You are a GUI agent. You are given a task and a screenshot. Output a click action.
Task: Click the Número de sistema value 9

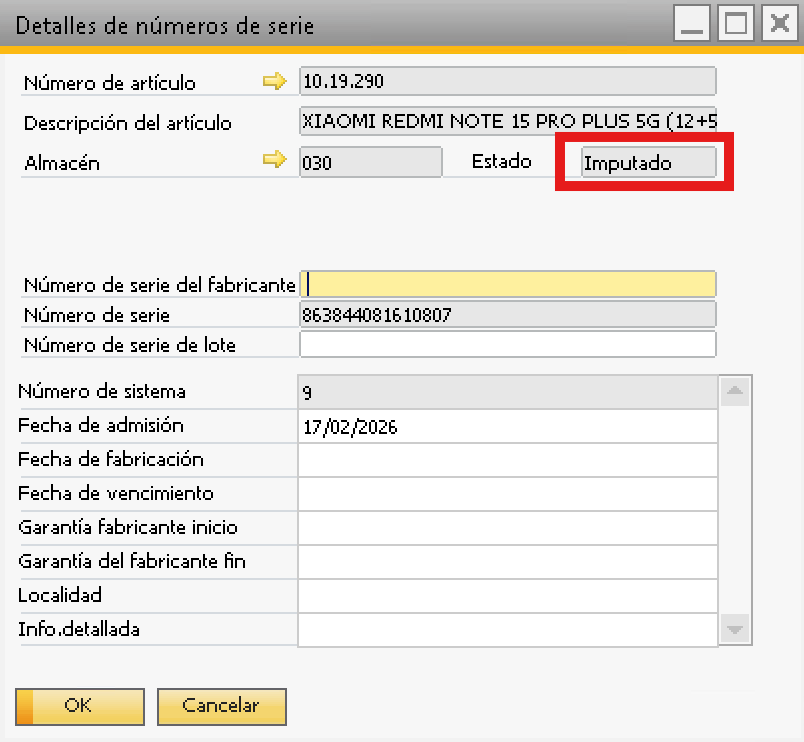coord(508,392)
